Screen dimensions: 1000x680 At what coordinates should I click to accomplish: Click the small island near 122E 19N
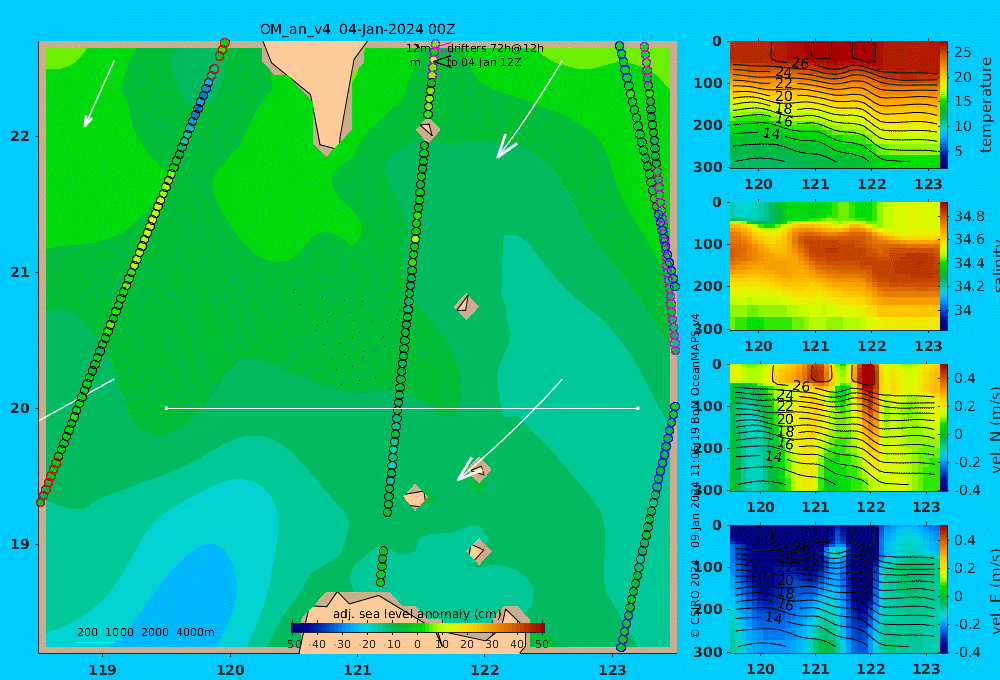(478, 552)
